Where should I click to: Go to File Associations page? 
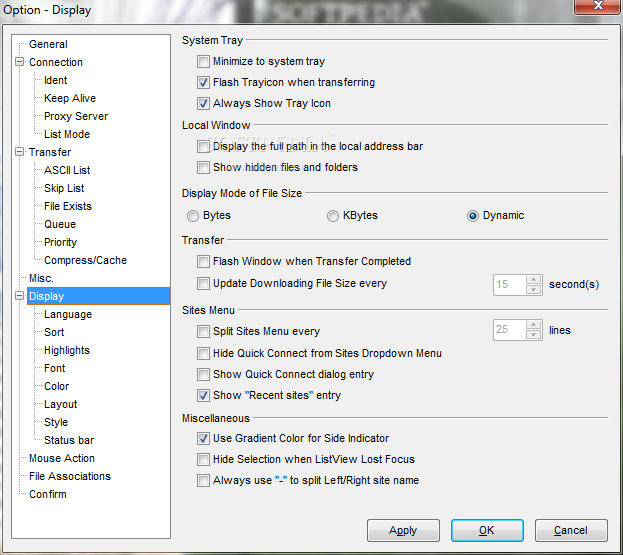(x=70, y=476)
